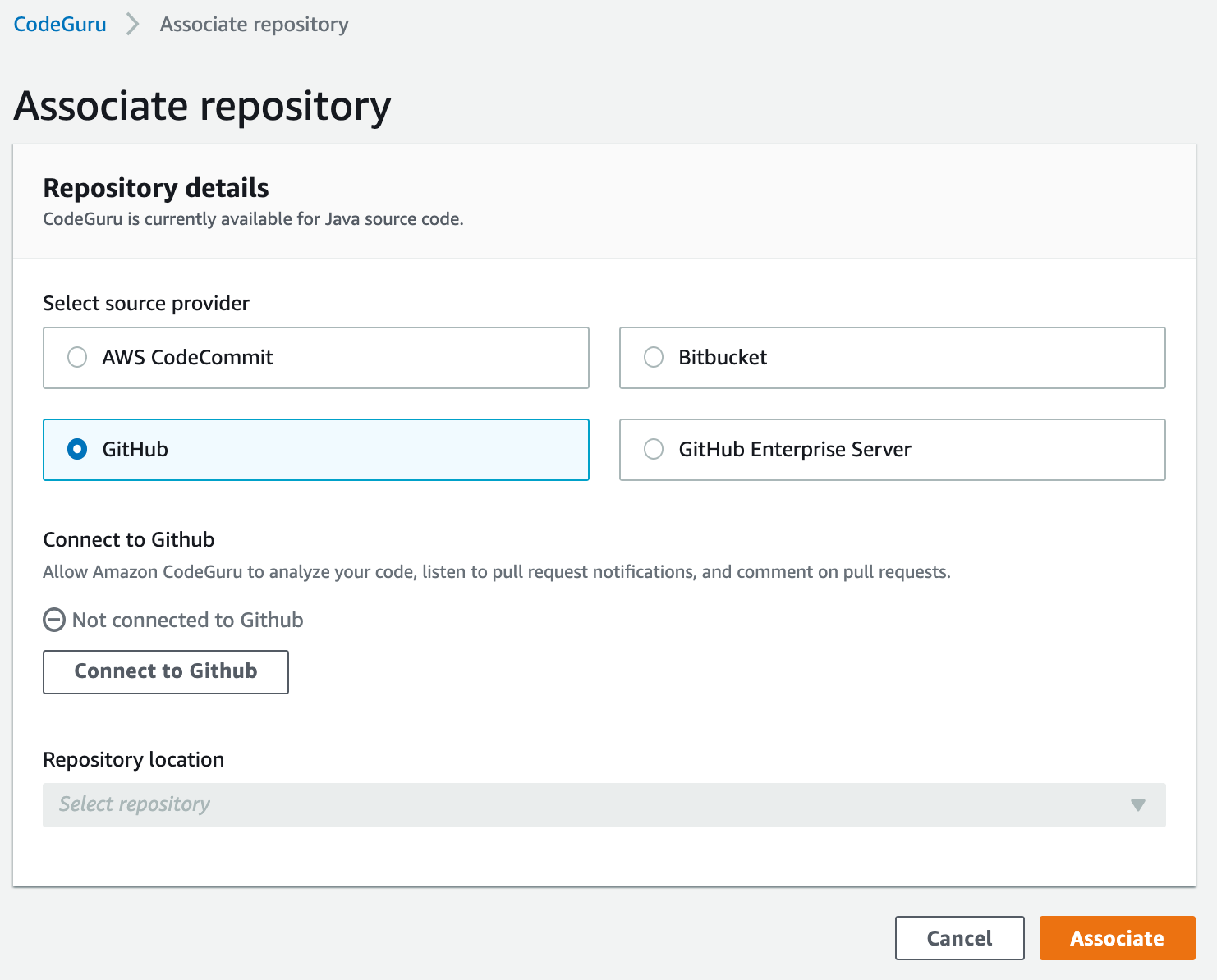Select the Bitbucket source provider
Viewport: 1217px width, 980px height.
(x=893, y=358)
